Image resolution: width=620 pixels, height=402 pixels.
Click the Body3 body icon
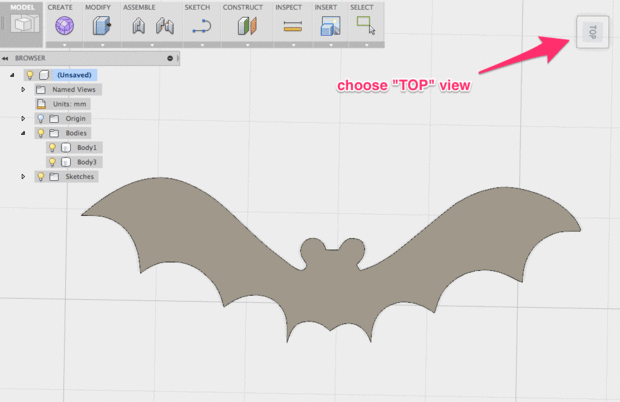[x=66, y=162]
